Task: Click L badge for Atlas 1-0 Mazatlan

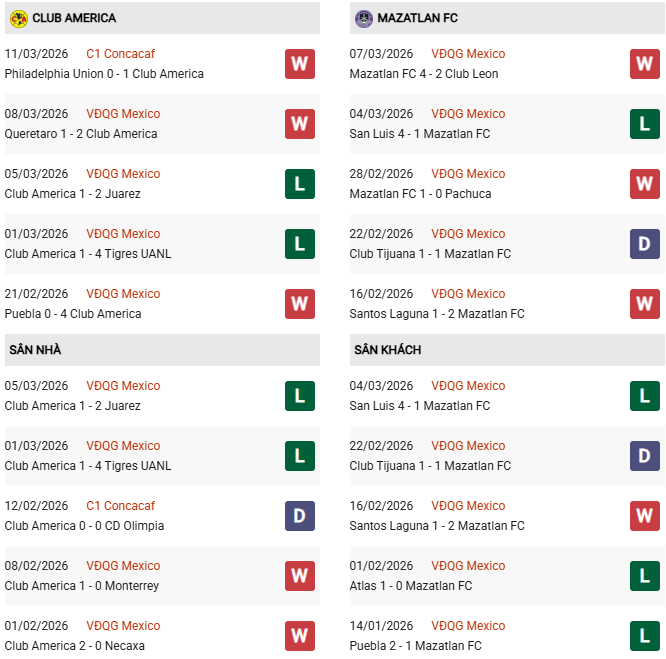Action: coord(645,576)
